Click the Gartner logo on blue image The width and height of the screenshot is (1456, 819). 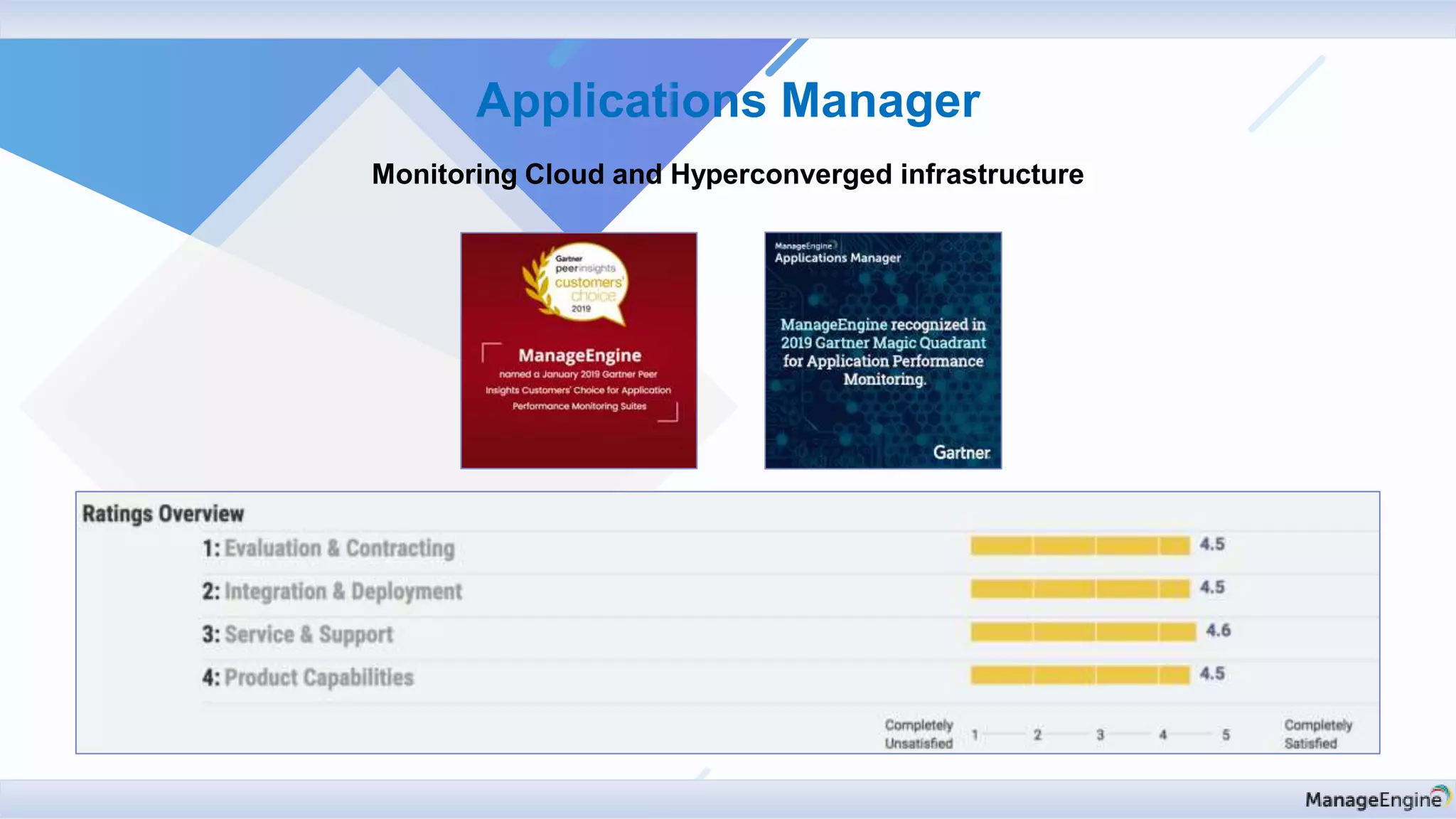click(x=961, y=453)
